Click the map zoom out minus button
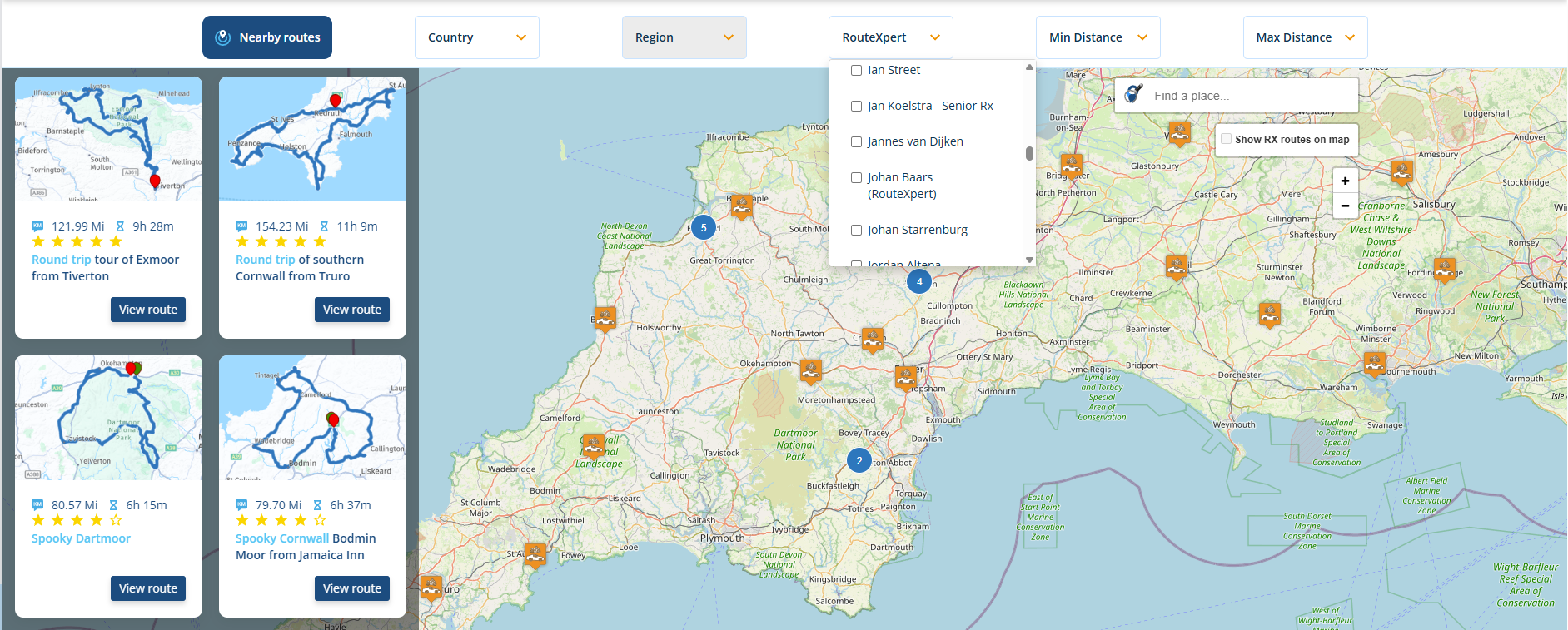The height and width of the screenshot is (630, 1568). point(1345,206)
